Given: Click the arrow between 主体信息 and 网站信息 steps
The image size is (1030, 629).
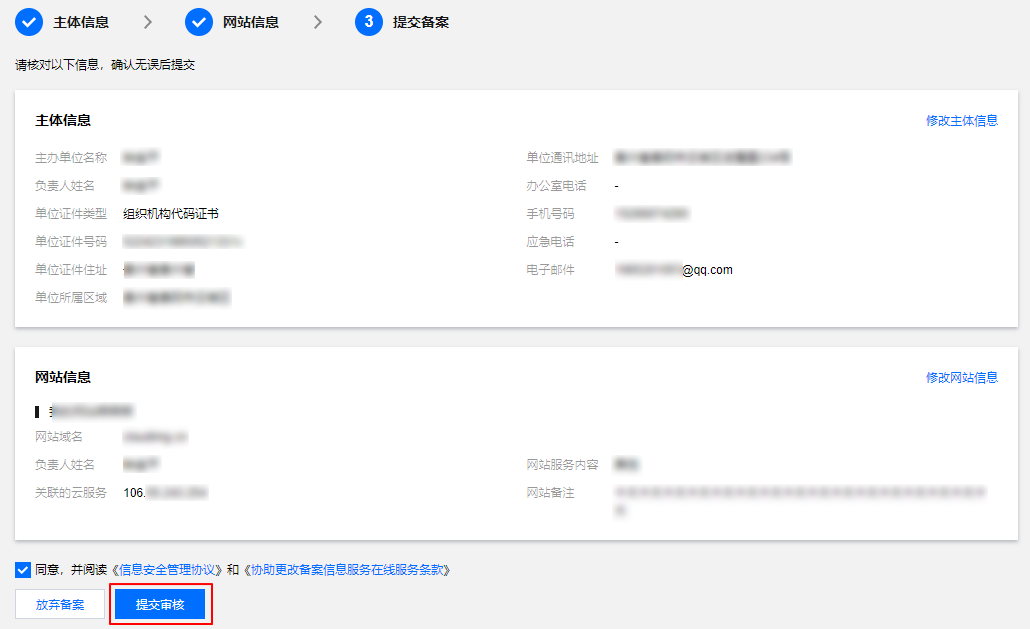Looking at the screenshot, I should 148,22.
